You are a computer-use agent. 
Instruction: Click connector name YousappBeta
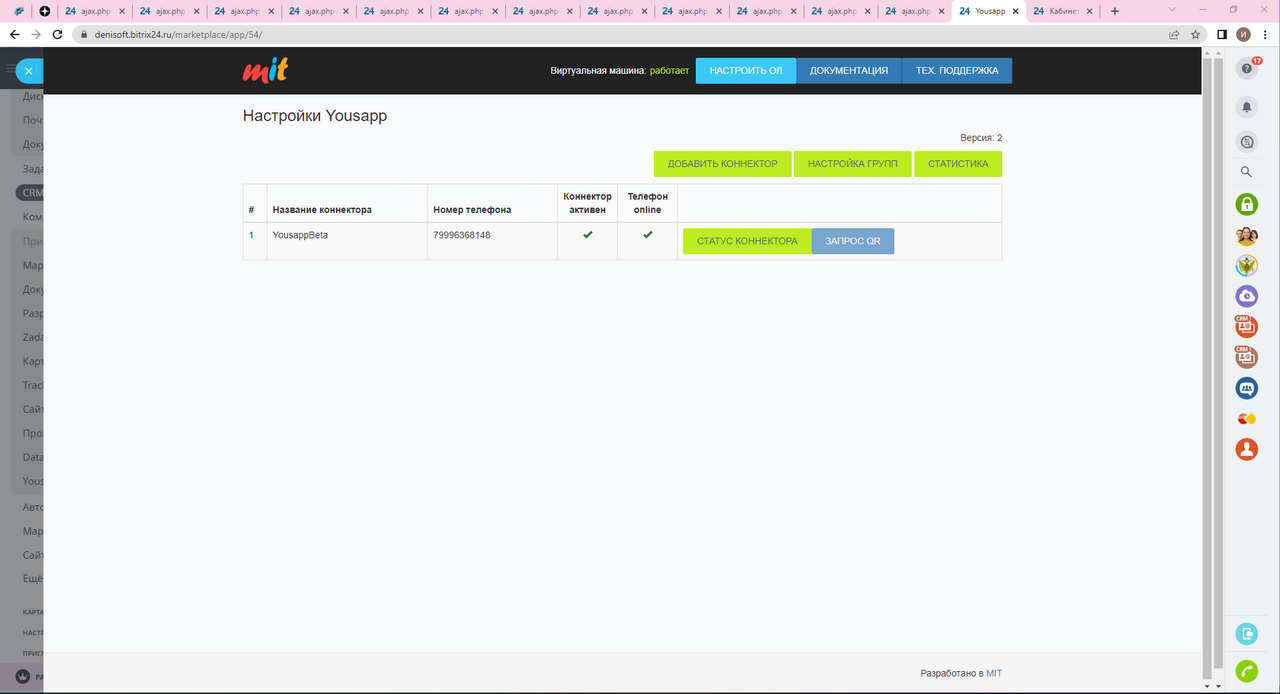point(300,235)
